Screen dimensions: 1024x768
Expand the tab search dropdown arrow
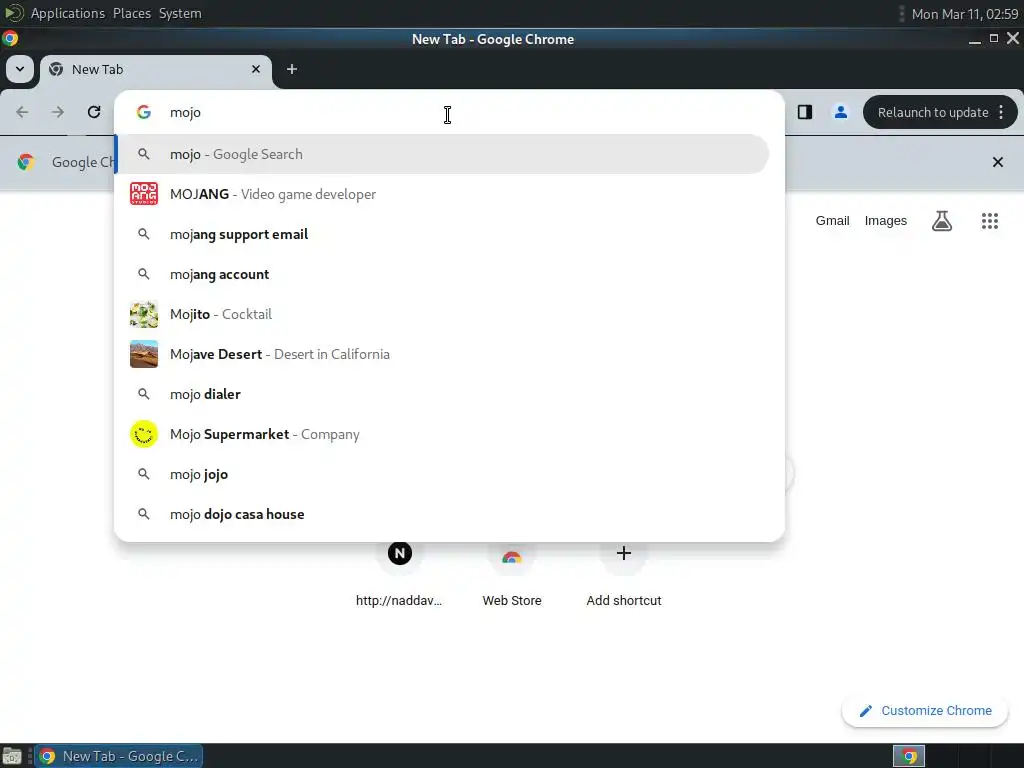20,69
